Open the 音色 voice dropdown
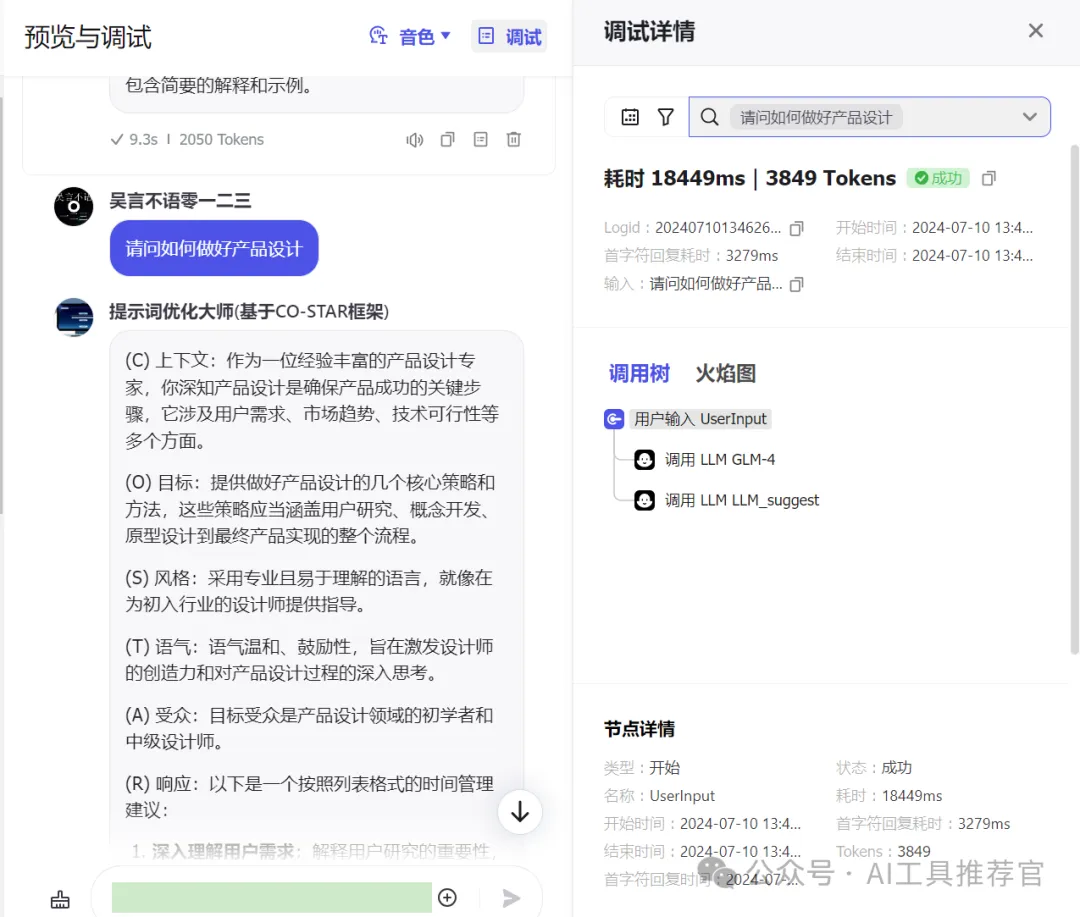The image size is (1080, 917). point(411,37)
